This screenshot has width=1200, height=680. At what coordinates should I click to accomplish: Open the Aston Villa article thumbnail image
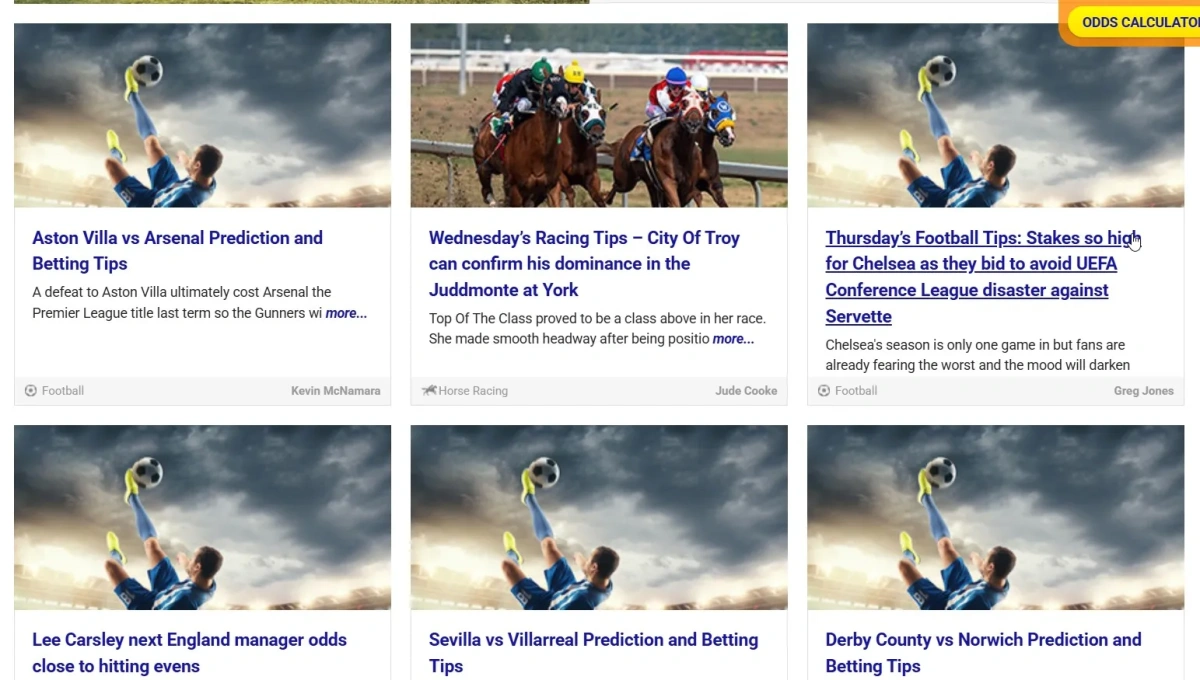click(202, 115)
